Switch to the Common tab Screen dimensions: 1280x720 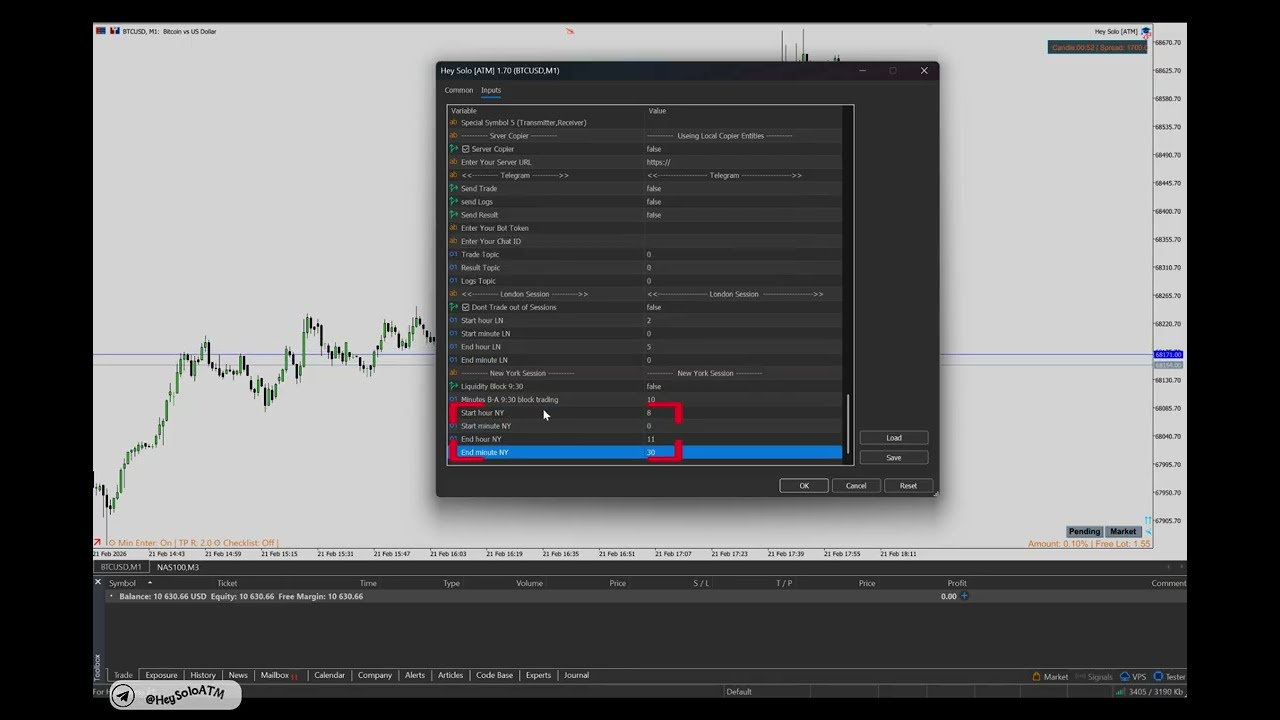click(459, 90)
